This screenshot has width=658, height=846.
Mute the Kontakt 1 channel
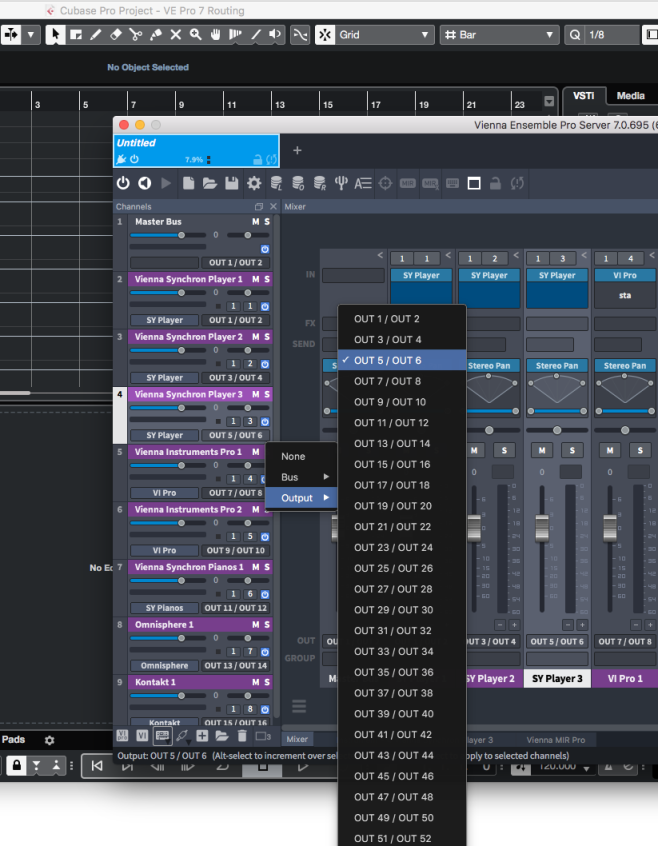pos(256,683)
